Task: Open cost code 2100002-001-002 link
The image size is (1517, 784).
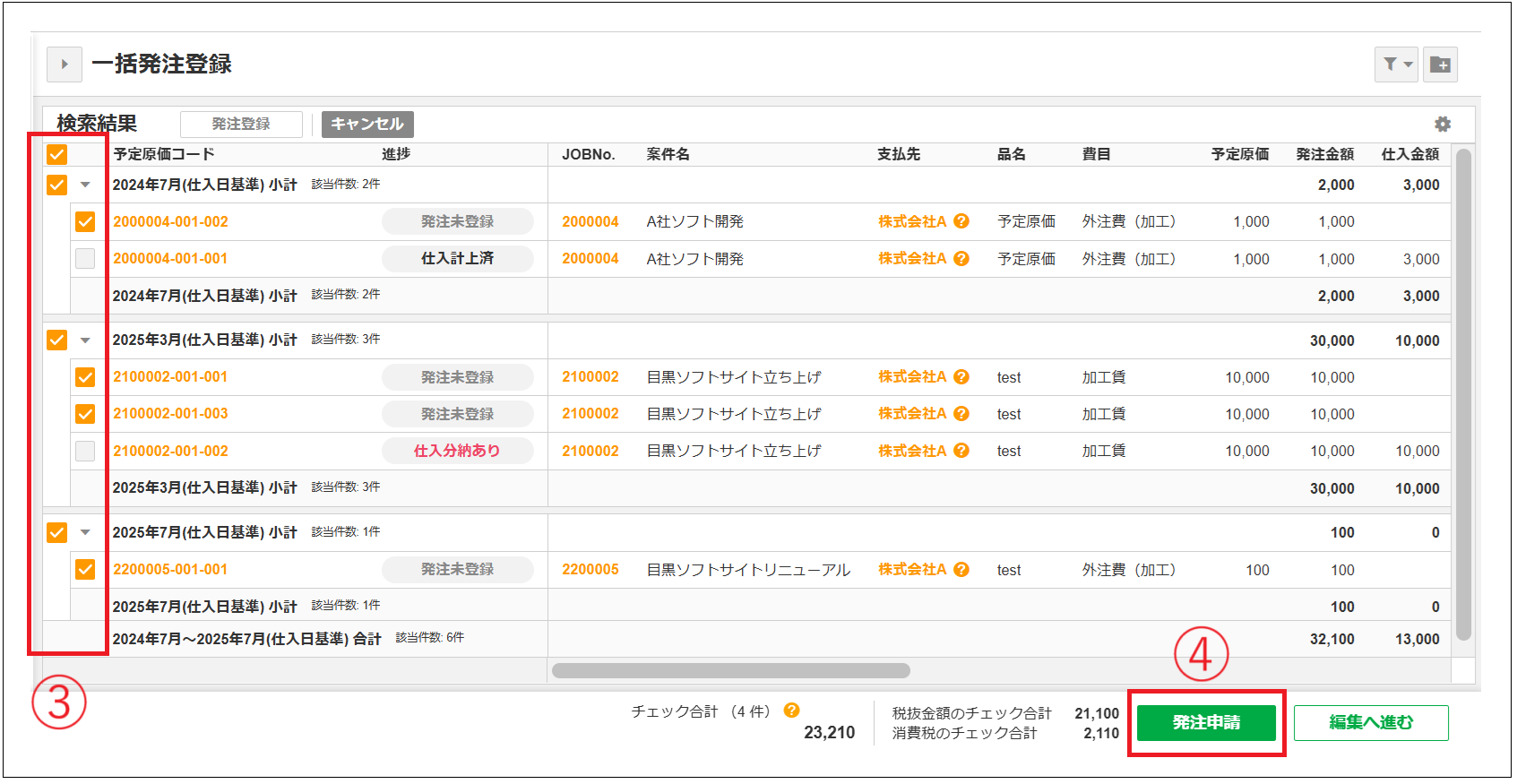Action: (170, 451)
